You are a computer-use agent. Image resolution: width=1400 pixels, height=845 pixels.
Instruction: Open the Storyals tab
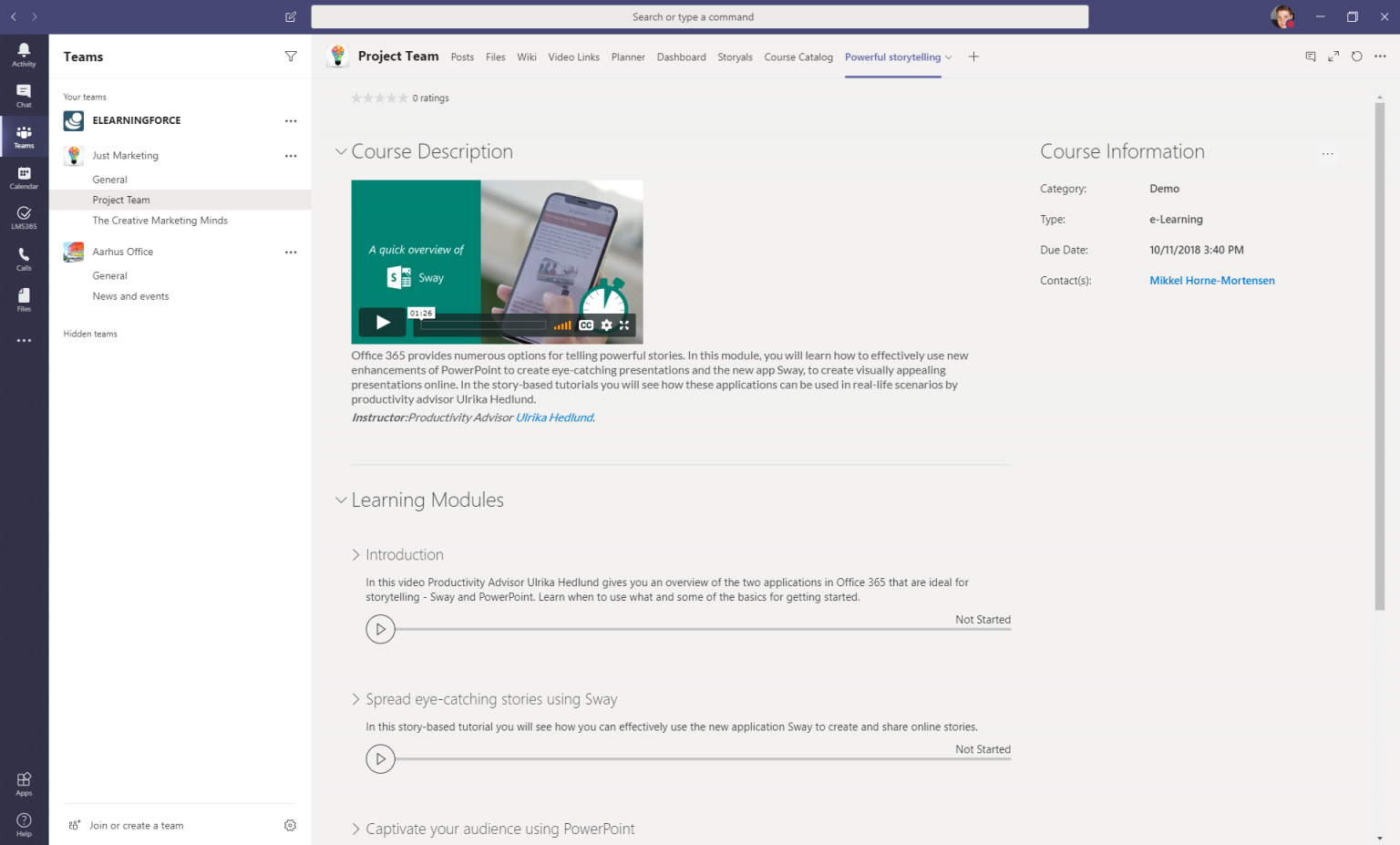[x=735, y=57]
